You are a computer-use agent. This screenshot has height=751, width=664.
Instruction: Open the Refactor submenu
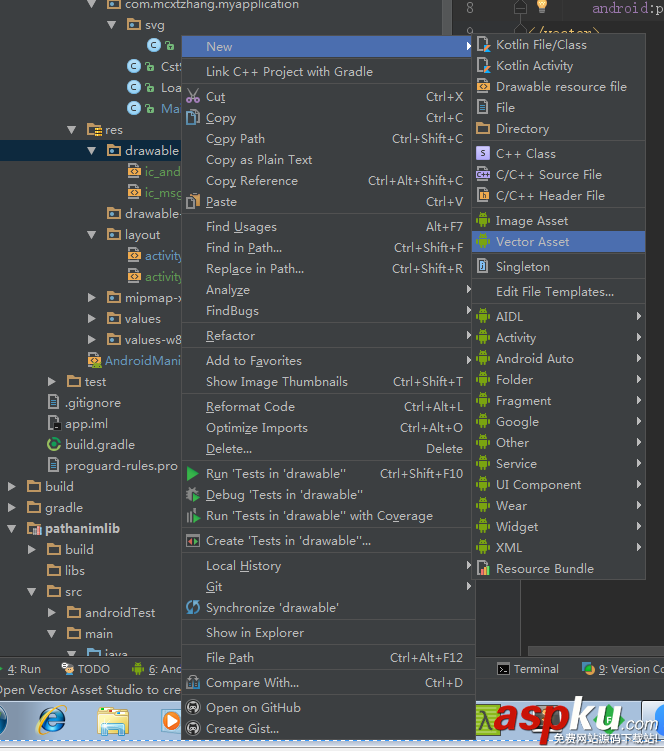click(230, 336)
